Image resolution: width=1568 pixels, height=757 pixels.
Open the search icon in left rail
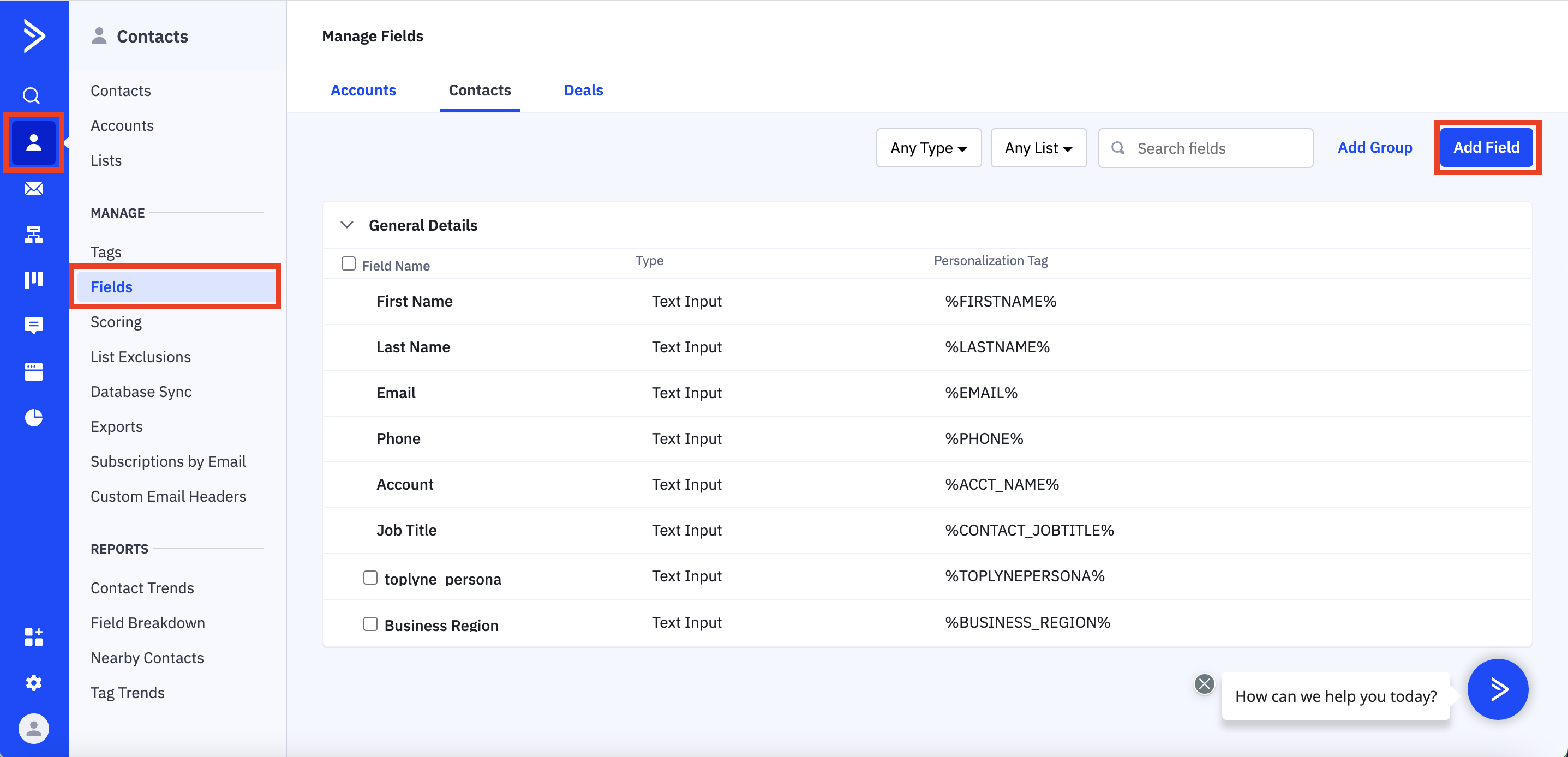click(32, 95)
